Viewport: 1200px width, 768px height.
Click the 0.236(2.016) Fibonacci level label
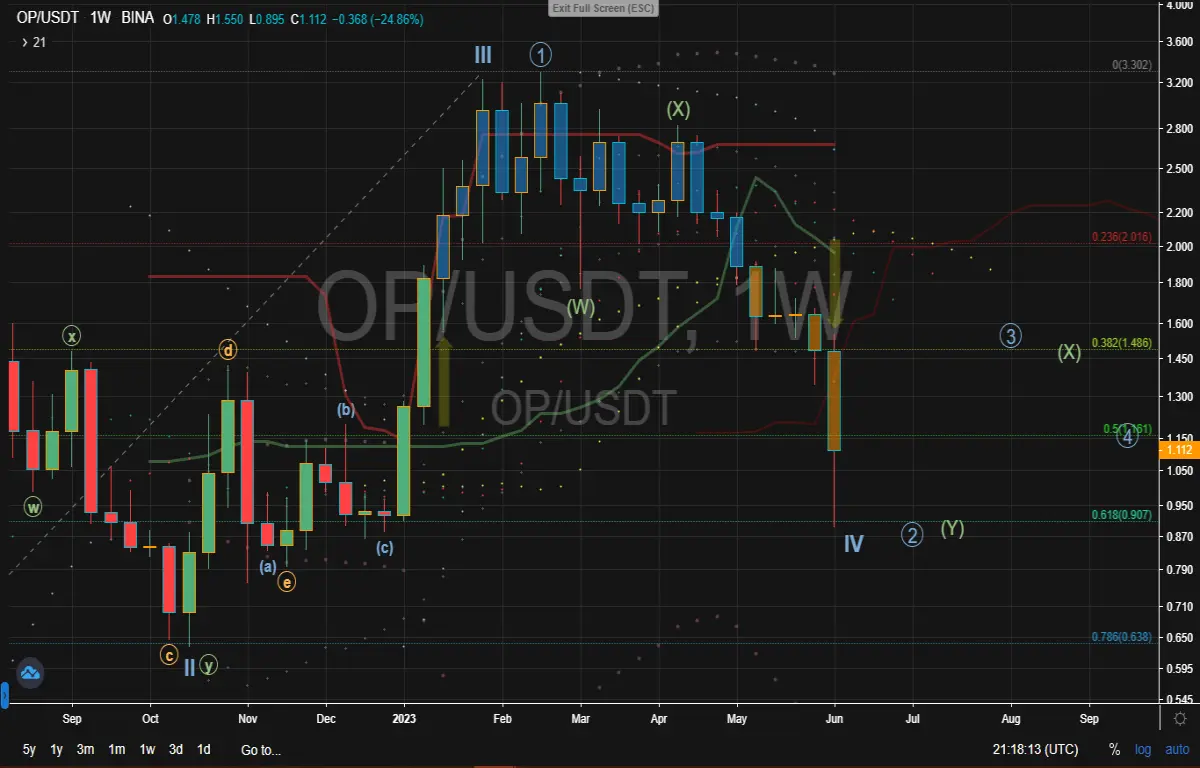(x=1122, y=238)
